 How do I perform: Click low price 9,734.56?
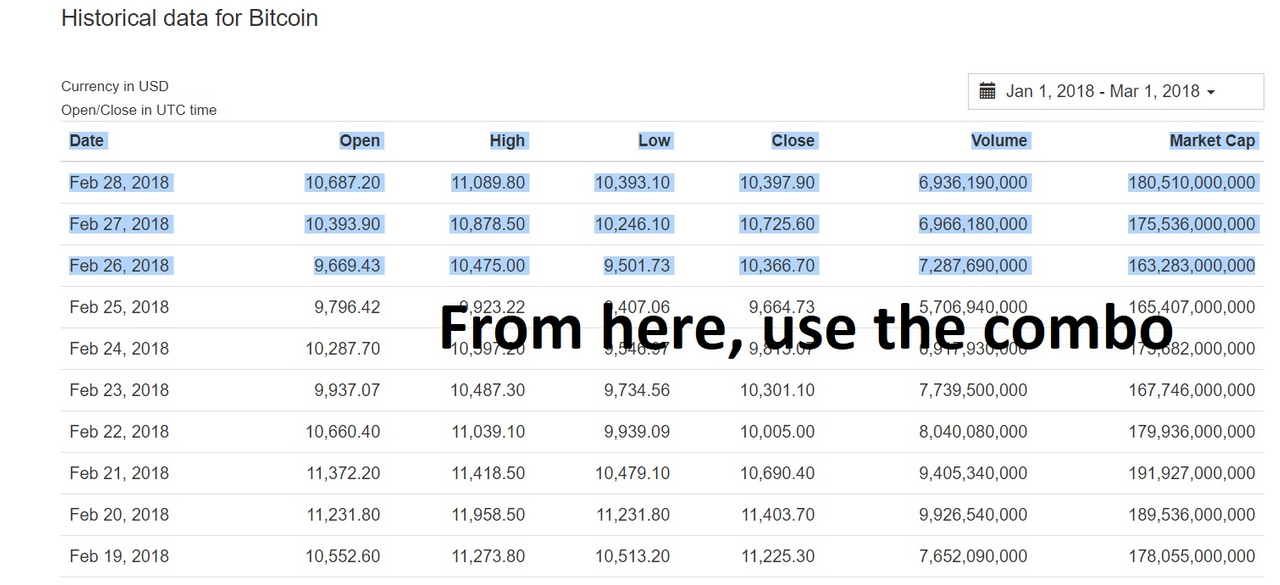637,390
